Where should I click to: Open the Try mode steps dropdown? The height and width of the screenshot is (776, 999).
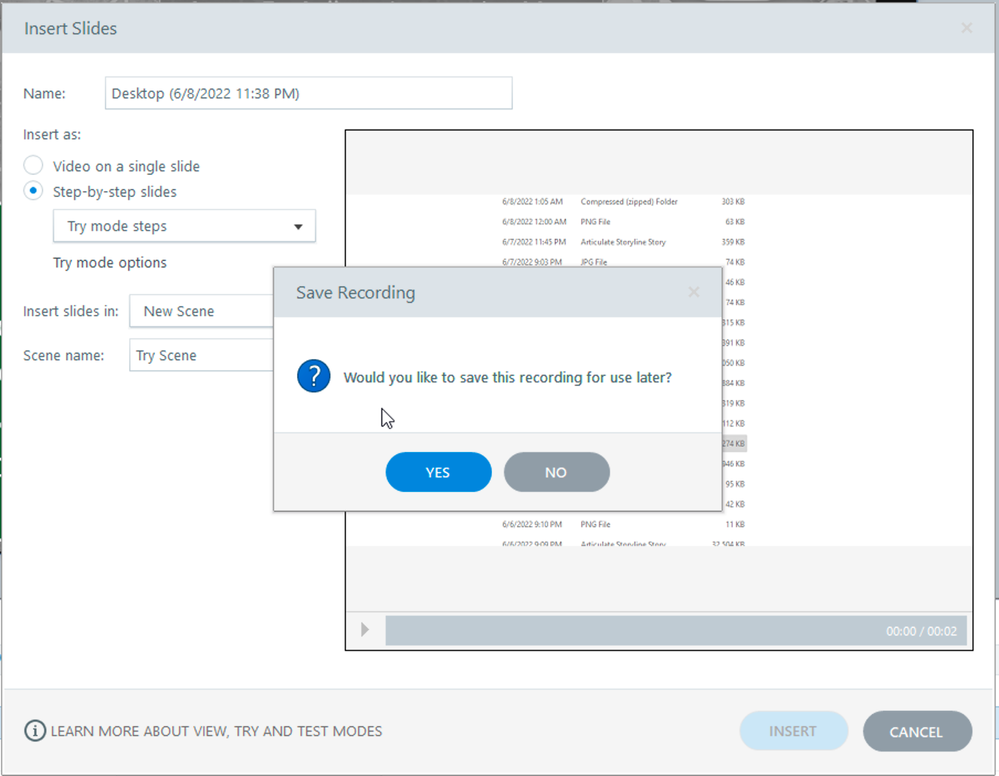[x=184, y=226]
